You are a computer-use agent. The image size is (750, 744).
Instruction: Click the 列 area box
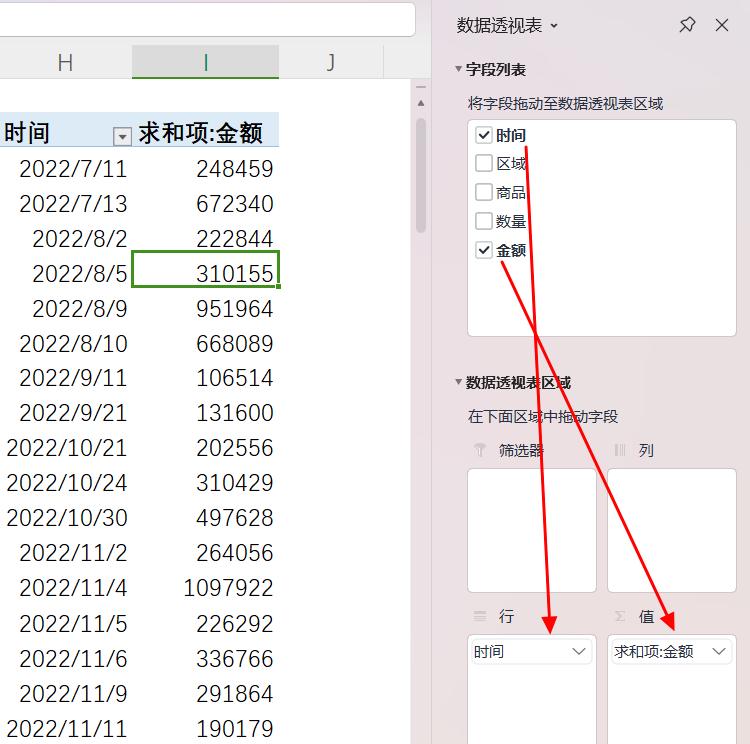(672, 530)
